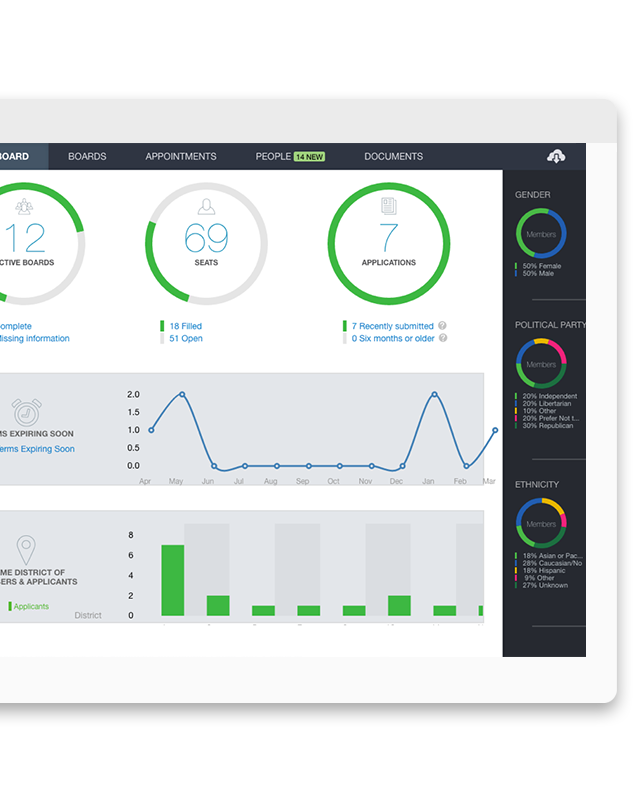Click help icon beside Recently submitted
This screenshot has width=640, height=811.
(x=442, y=326)
